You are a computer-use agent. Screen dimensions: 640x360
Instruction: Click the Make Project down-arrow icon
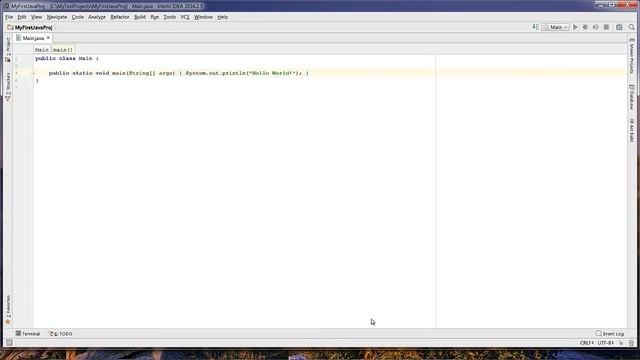coord(535,27)
